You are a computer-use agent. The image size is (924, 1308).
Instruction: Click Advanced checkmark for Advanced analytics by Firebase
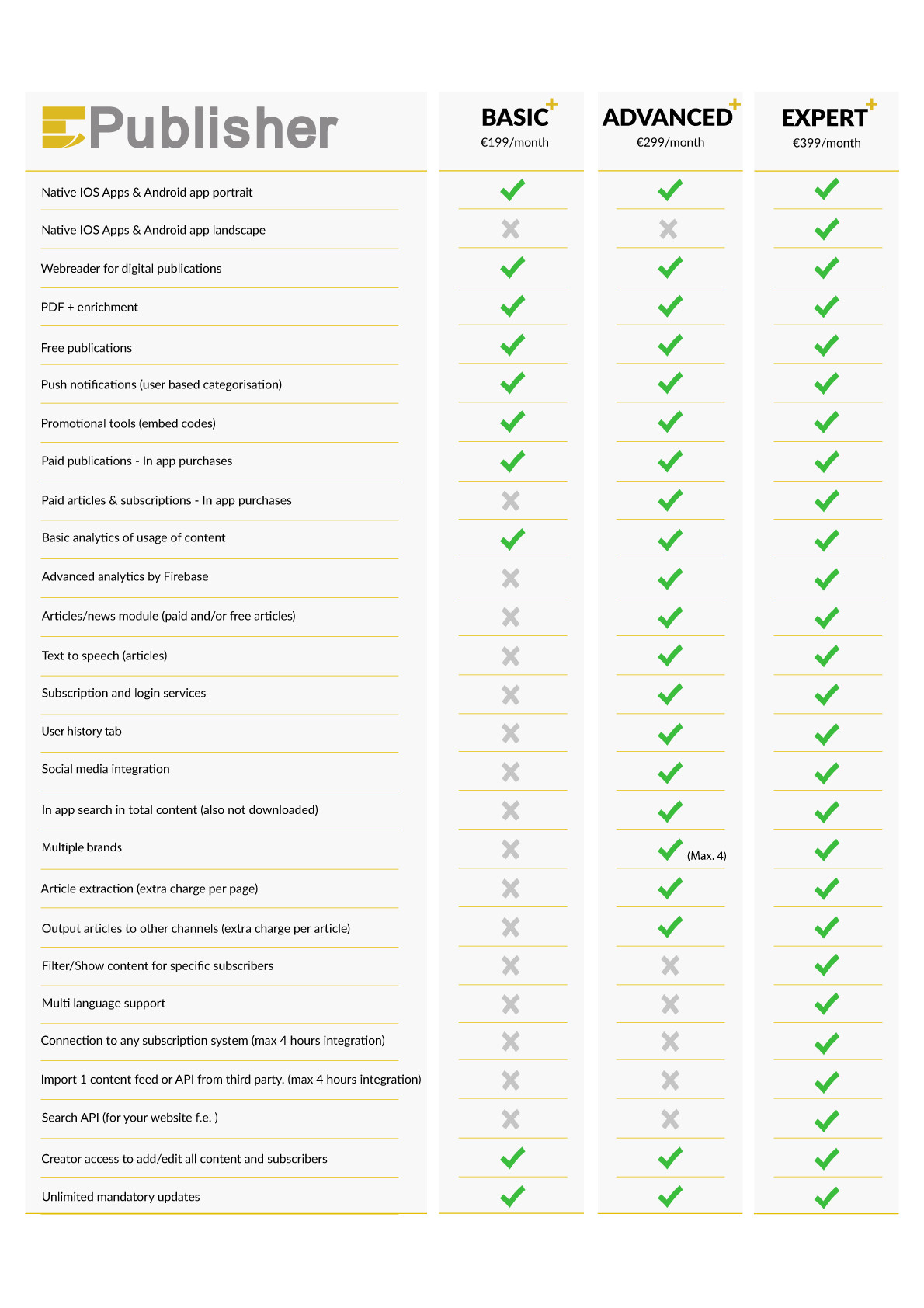coord(670,579)
